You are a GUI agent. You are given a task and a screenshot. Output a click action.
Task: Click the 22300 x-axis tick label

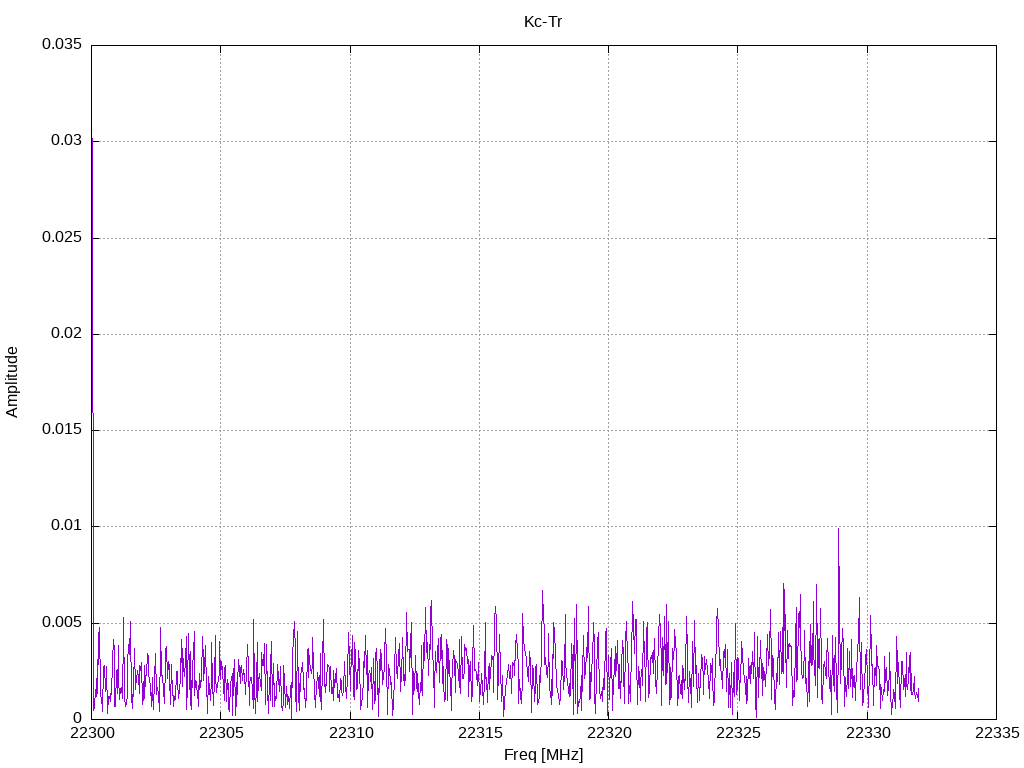(x=91, y=733)
